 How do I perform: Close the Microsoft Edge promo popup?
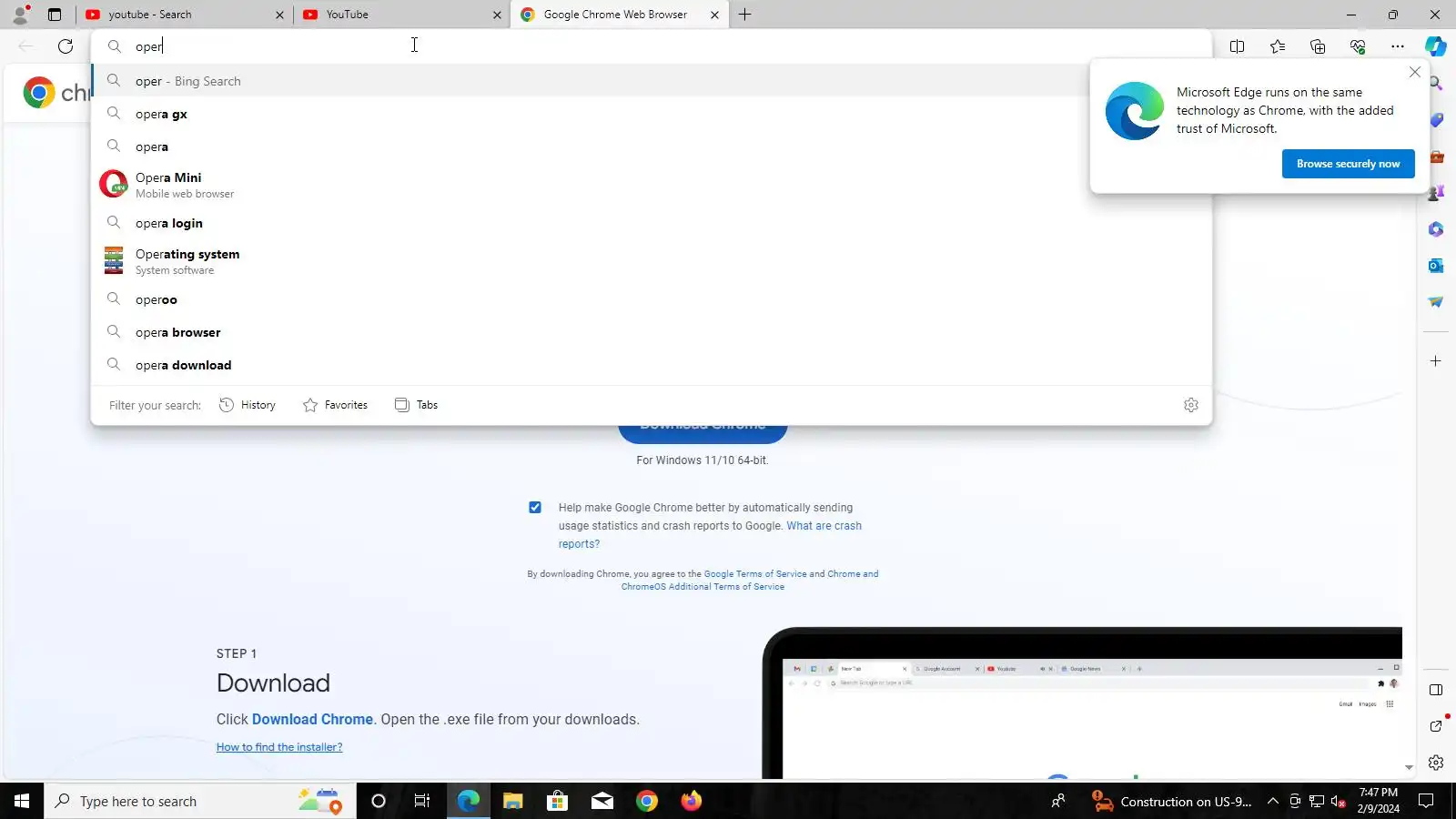[1414, 72]
